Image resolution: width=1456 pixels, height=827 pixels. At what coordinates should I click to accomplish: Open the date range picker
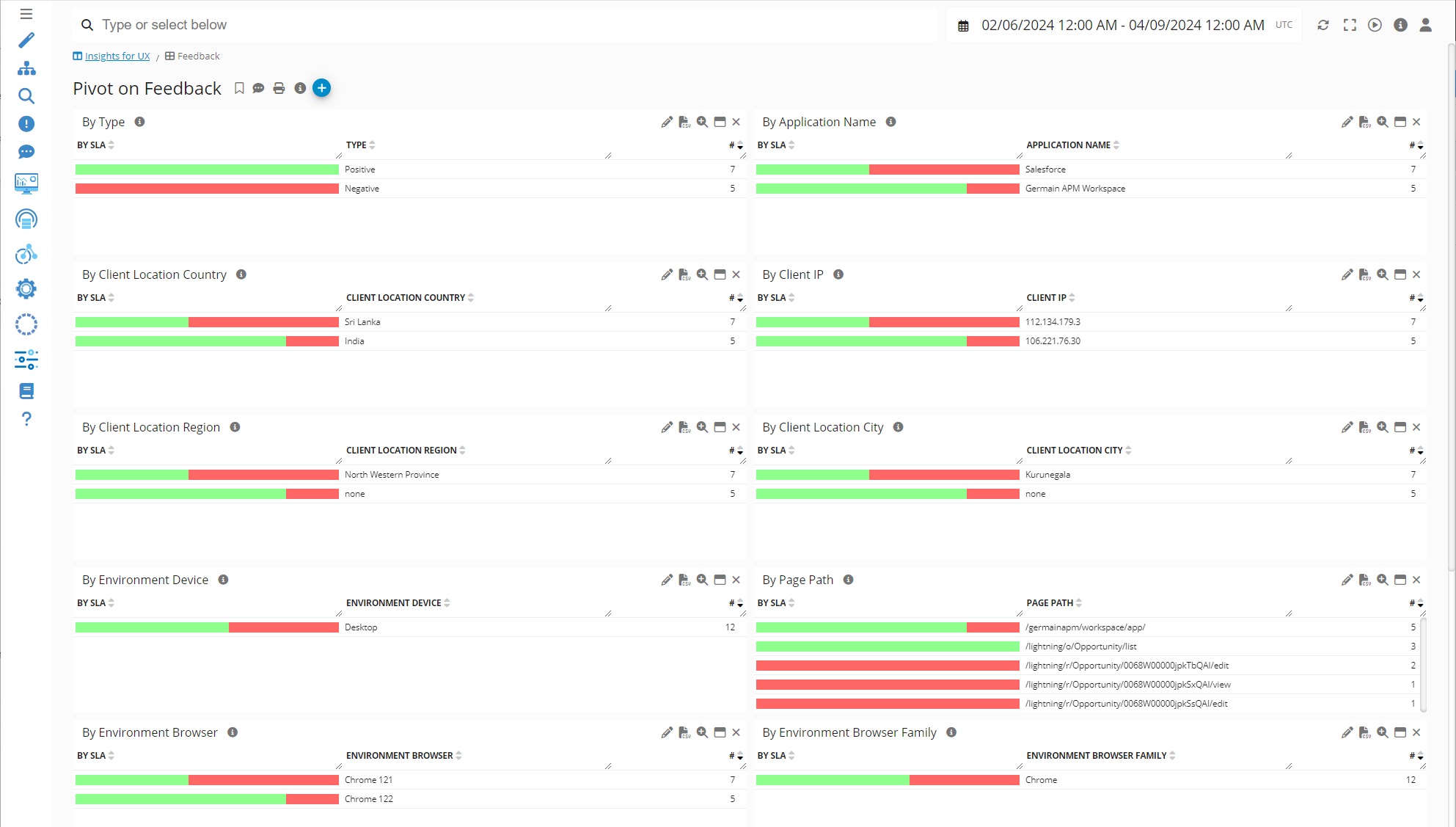[1123, 25]
